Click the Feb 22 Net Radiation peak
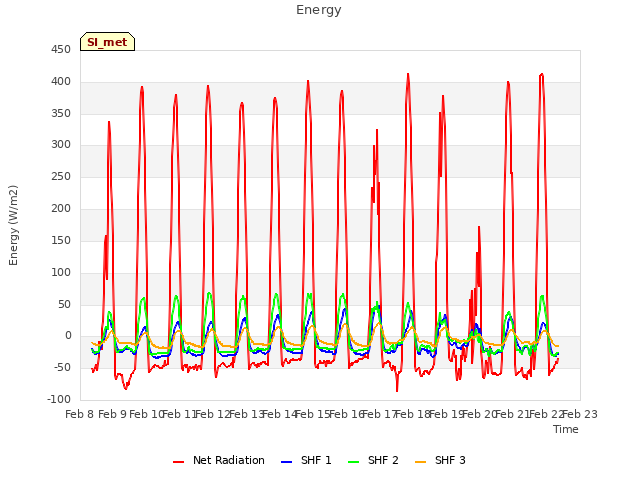The image size is (640, 480). (542, 75)
